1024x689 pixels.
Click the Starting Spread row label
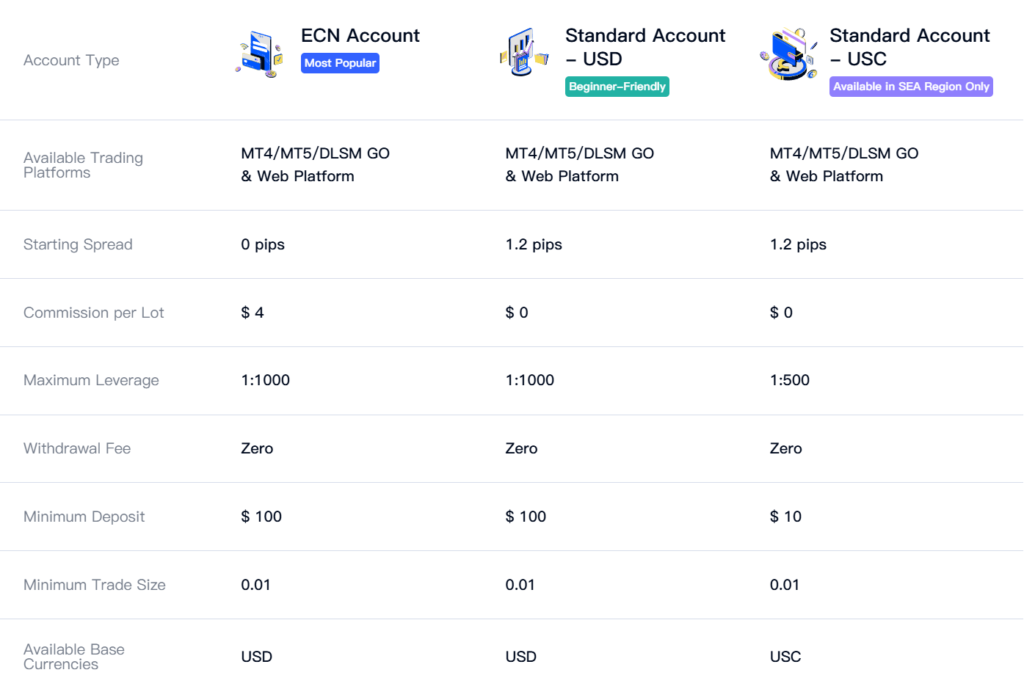coord(78,244)
